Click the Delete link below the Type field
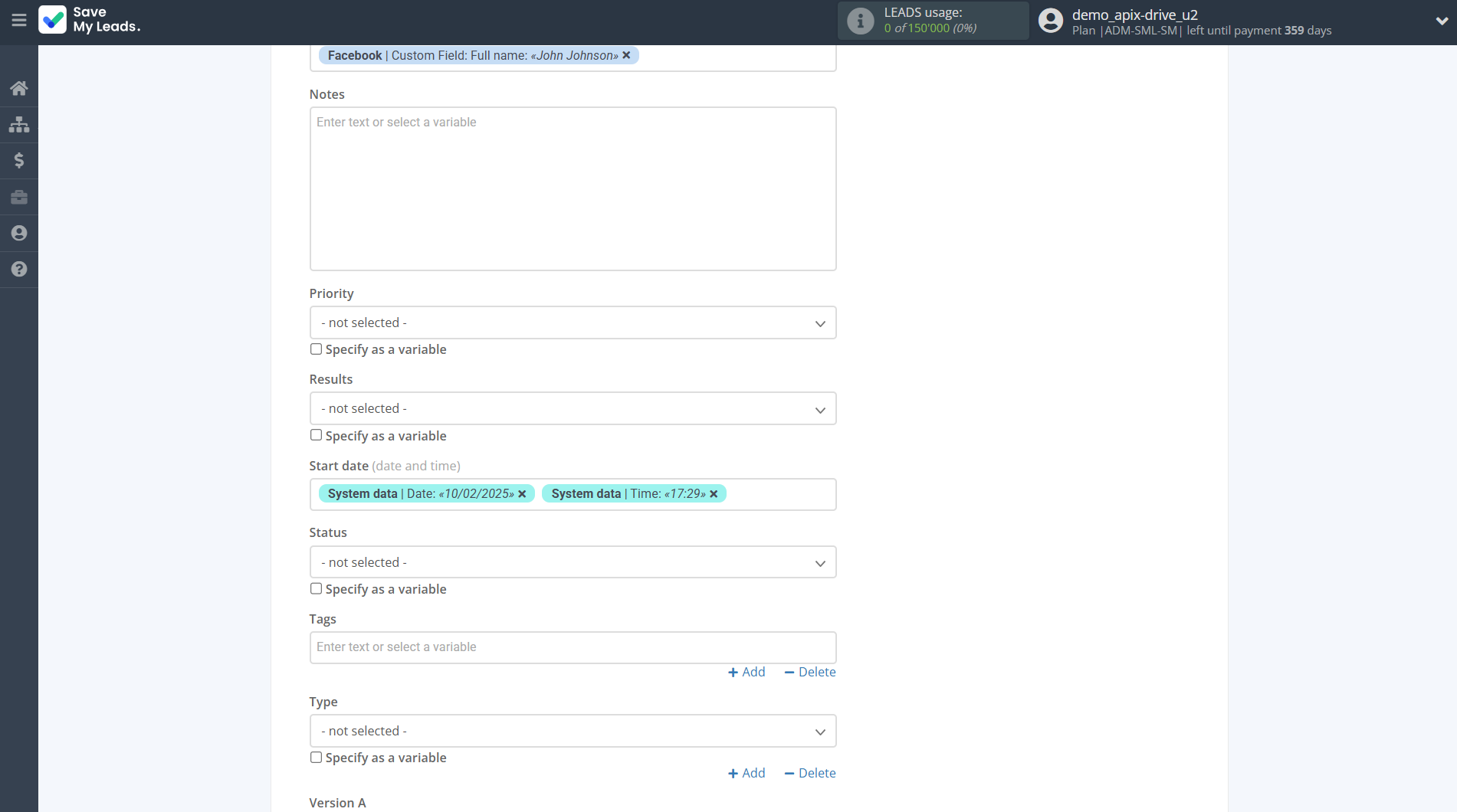 tap(810, 773)
